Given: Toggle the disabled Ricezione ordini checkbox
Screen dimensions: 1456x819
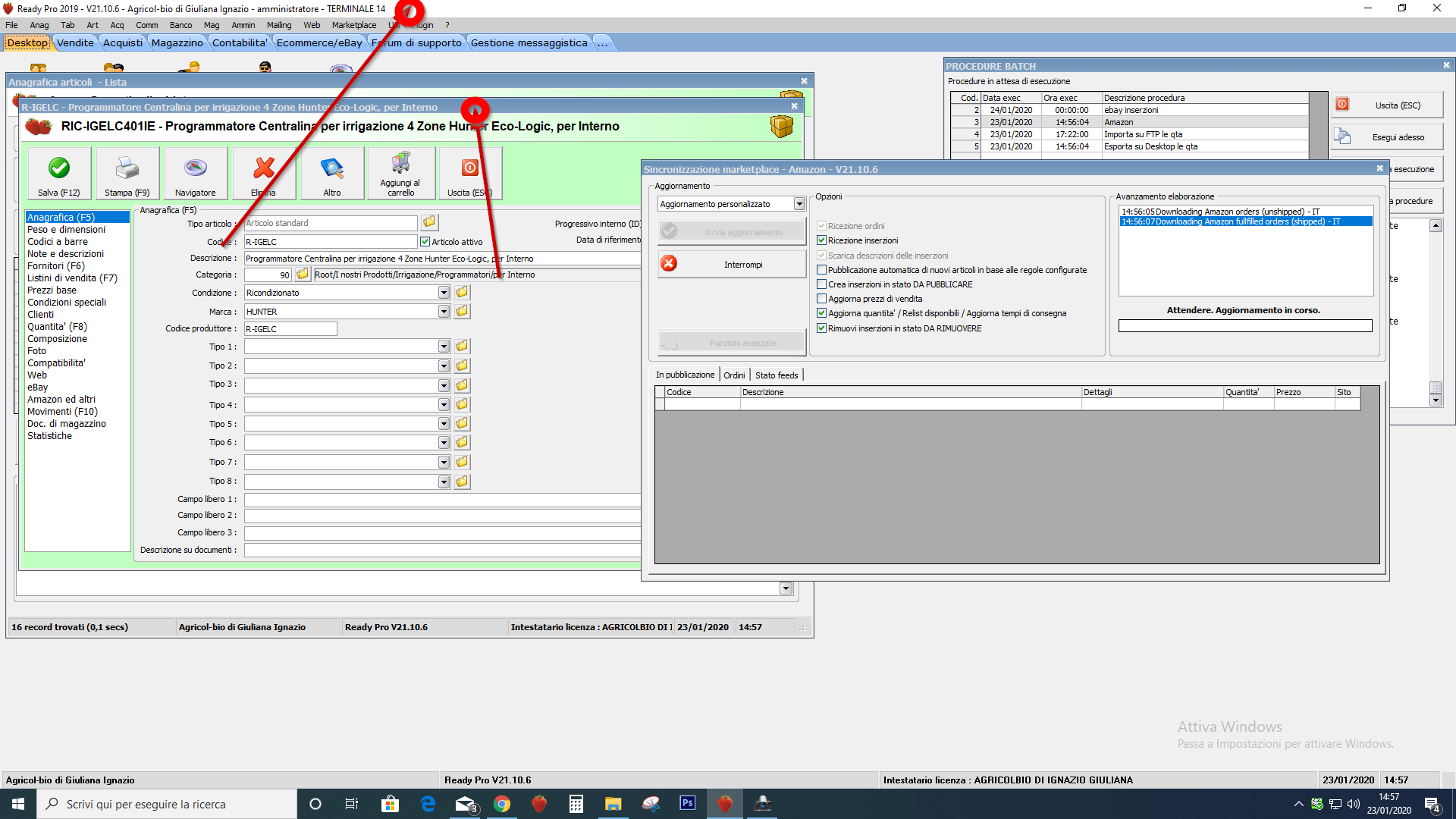Looking at the screenshot, I should [x=821, y=226].
